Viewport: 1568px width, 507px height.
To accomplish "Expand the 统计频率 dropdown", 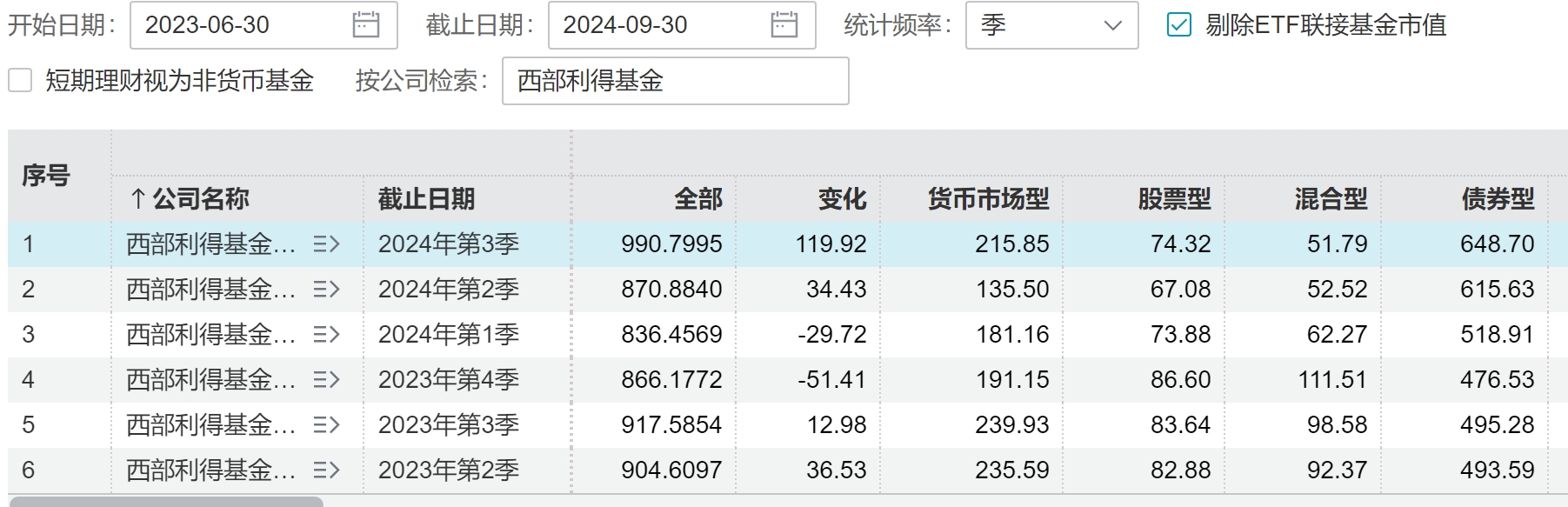I will pos(1051,25).
